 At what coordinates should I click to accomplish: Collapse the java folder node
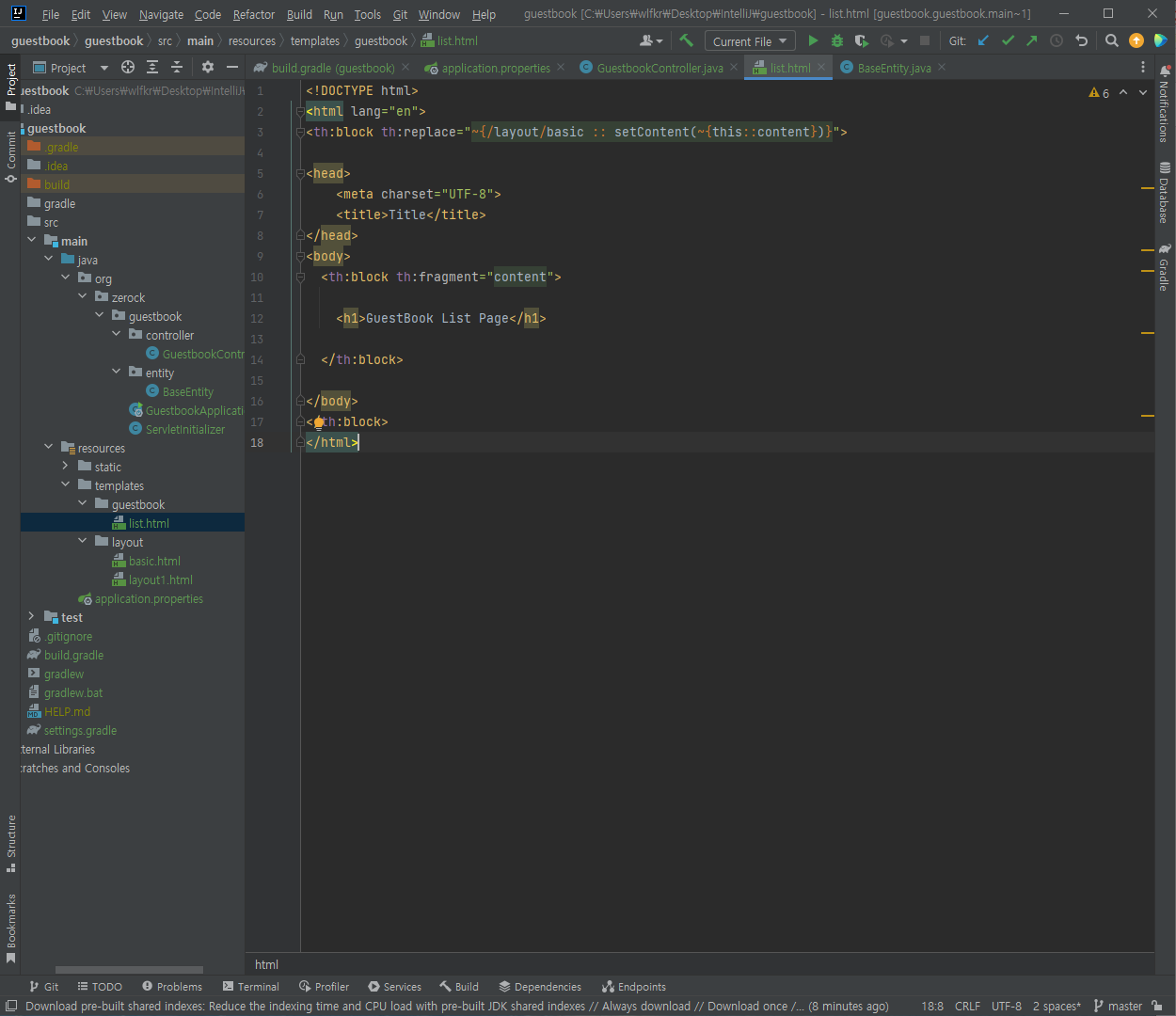coord(49,260)
